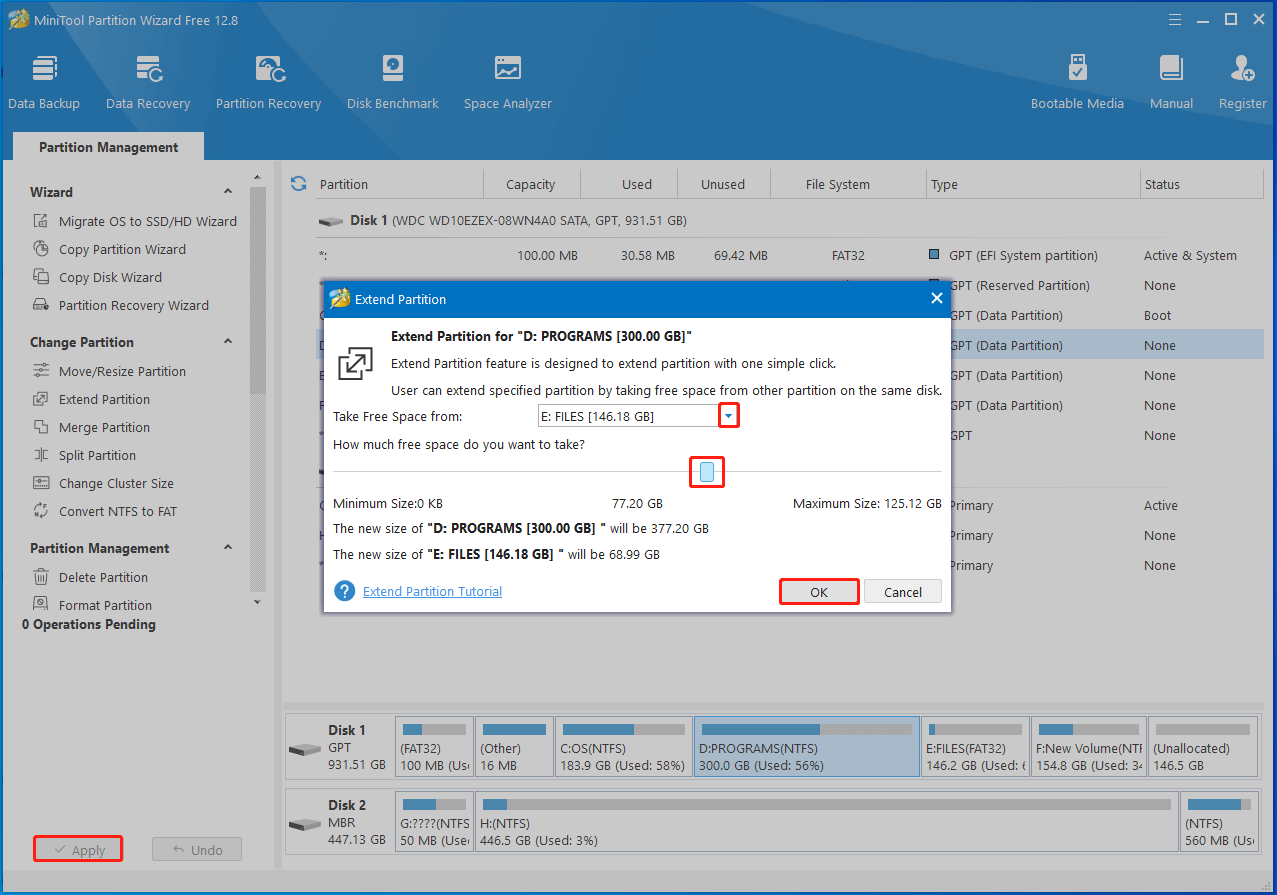
Task: Sort by the Unused column
Action: (x=723, y=184)
